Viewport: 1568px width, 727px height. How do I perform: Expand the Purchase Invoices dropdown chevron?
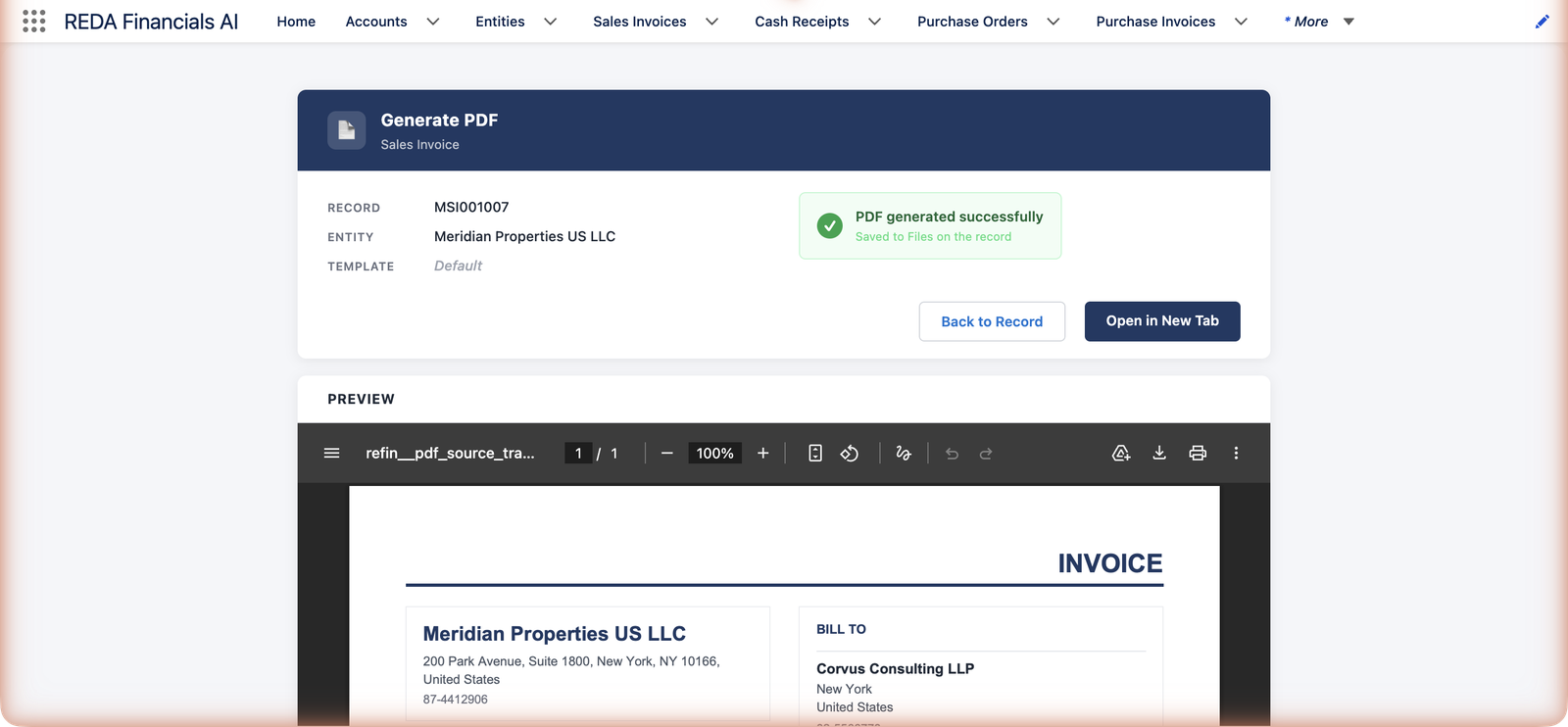[1242, 22]
